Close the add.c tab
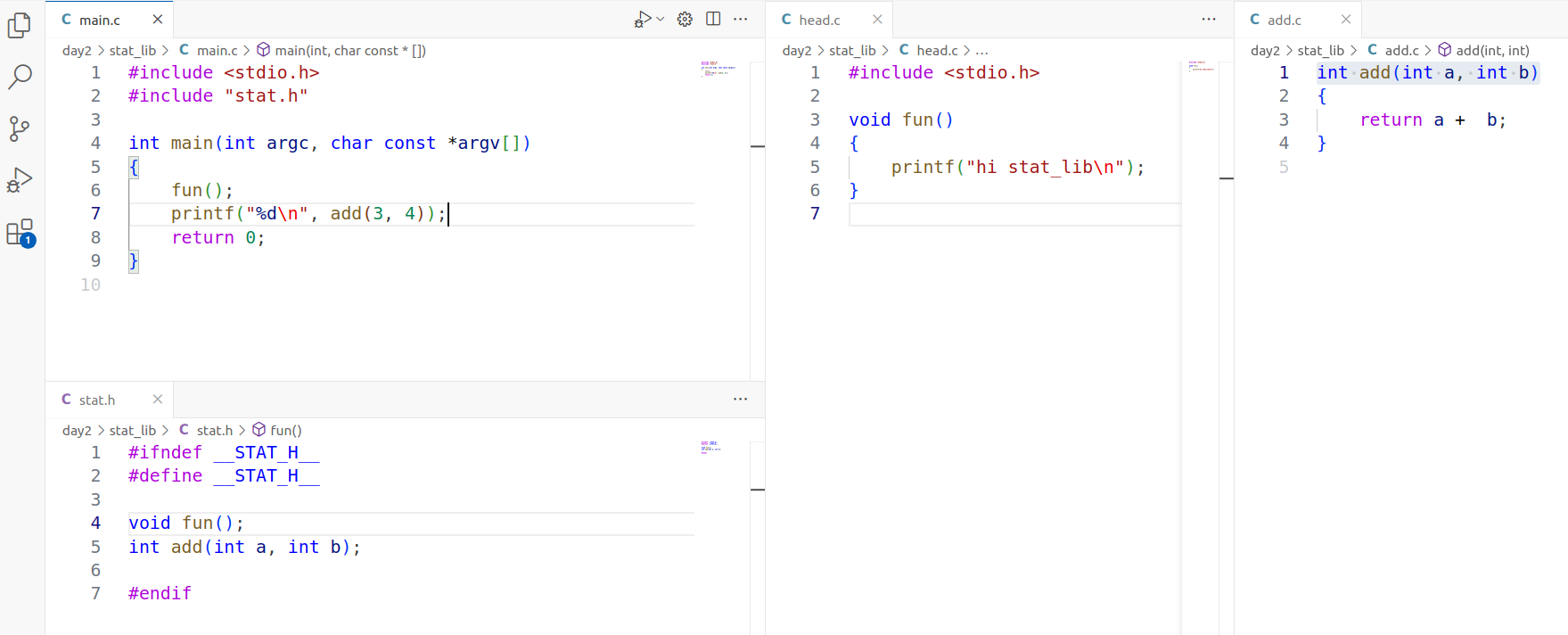 click(1346, 20)
